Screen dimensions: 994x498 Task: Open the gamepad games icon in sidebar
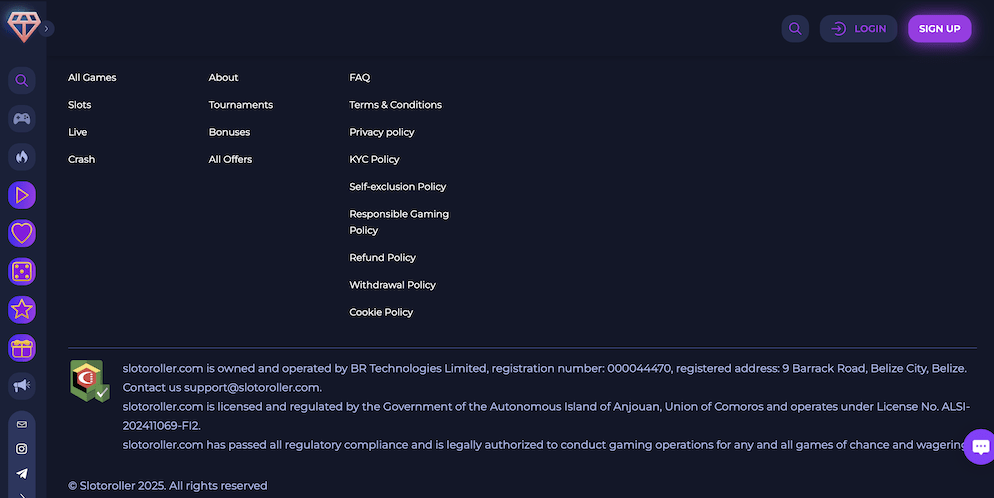[22, 119]
